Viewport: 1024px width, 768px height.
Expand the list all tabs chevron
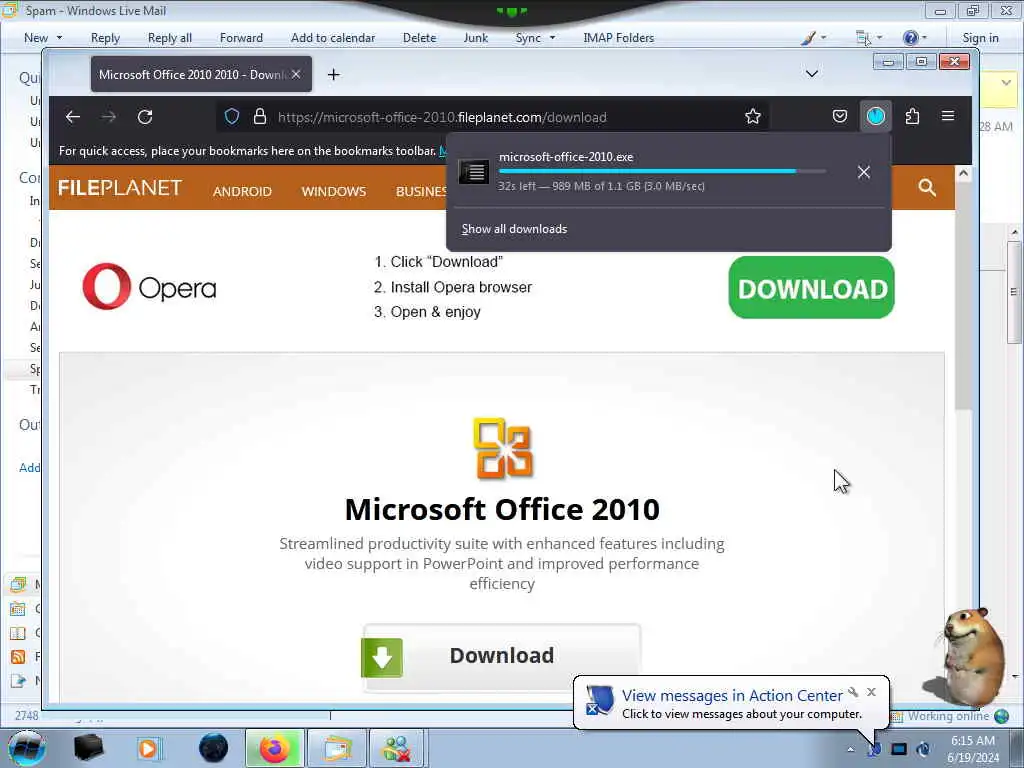click(x=812, y=74)
